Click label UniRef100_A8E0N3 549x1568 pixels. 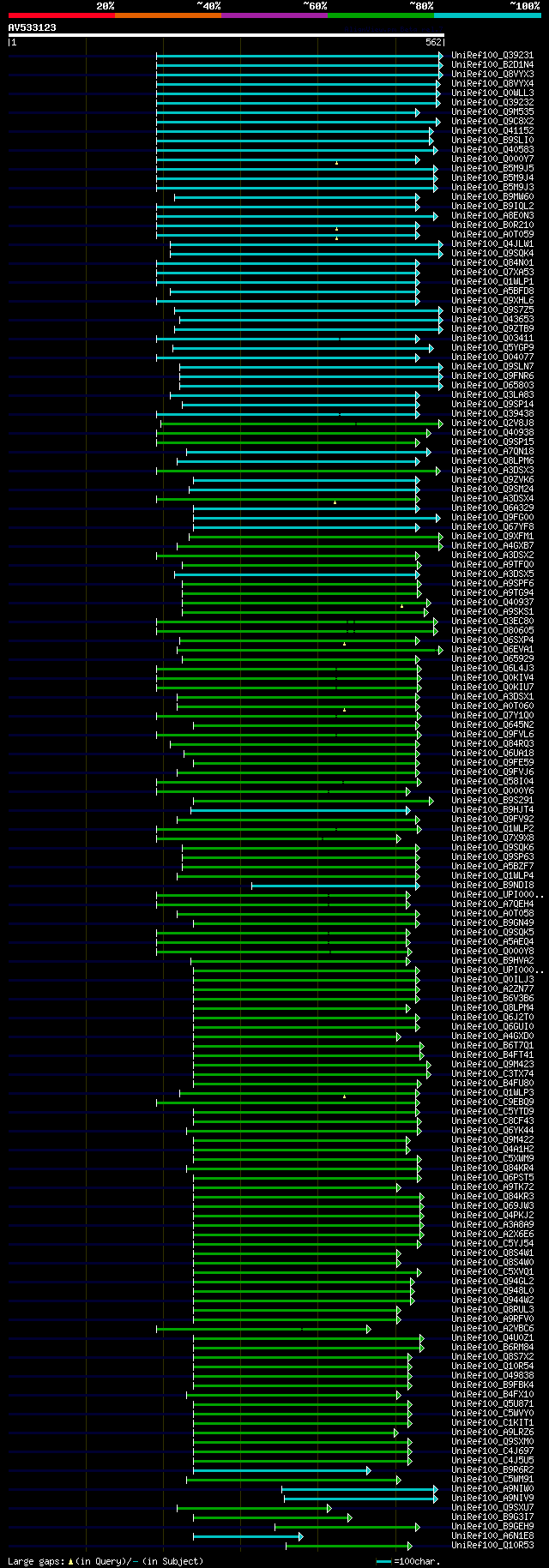[x=492, y=216]
